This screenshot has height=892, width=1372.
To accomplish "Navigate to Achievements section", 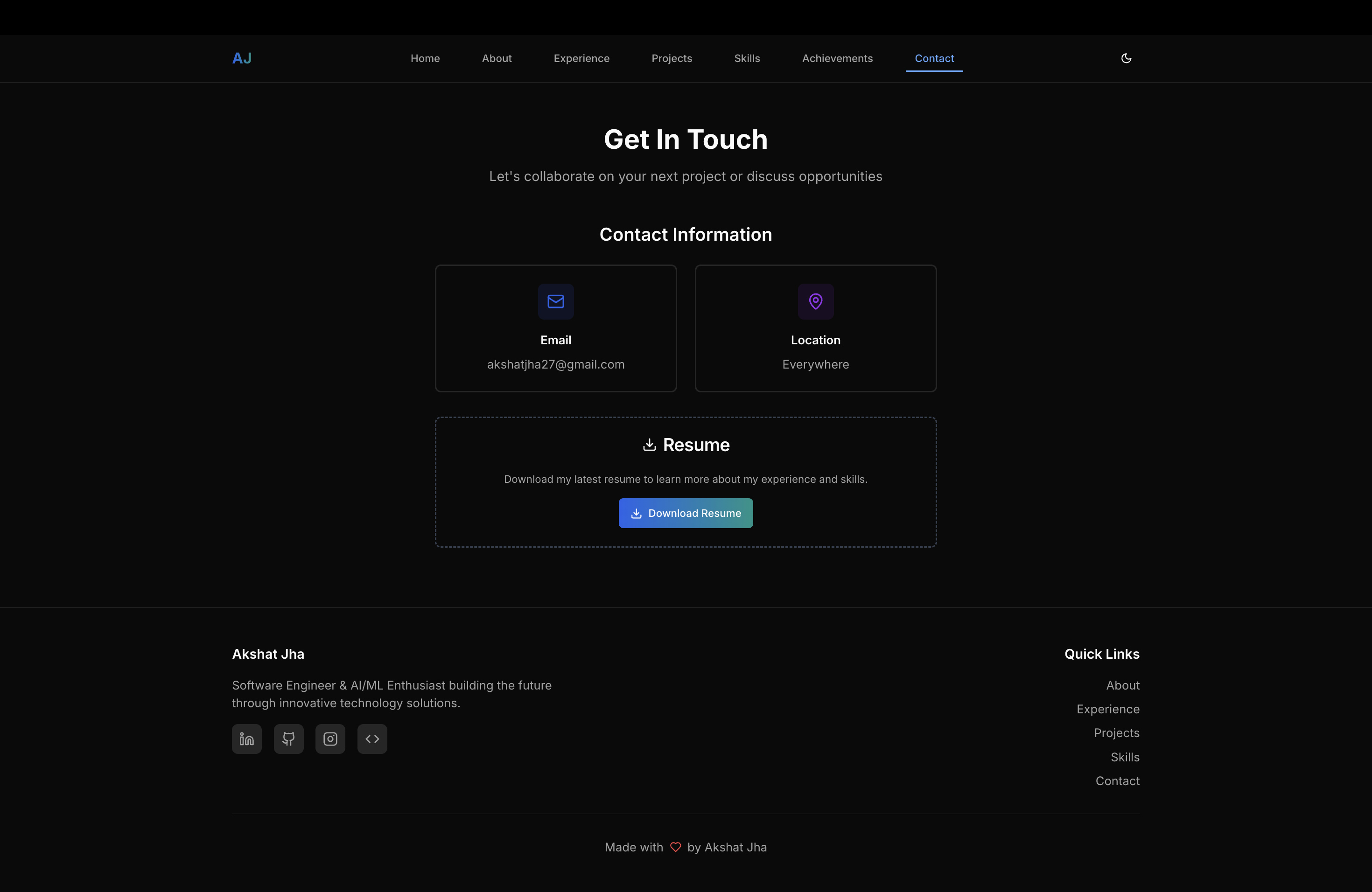I will coord(837,58).
